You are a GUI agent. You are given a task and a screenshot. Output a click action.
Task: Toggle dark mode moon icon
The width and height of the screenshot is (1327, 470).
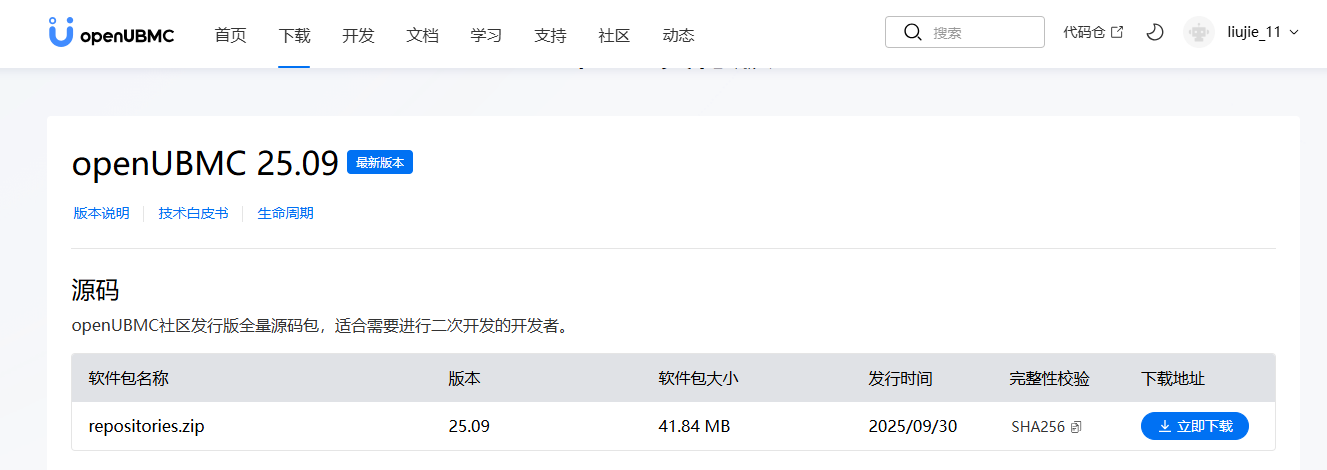click(x=1155, y=32)
